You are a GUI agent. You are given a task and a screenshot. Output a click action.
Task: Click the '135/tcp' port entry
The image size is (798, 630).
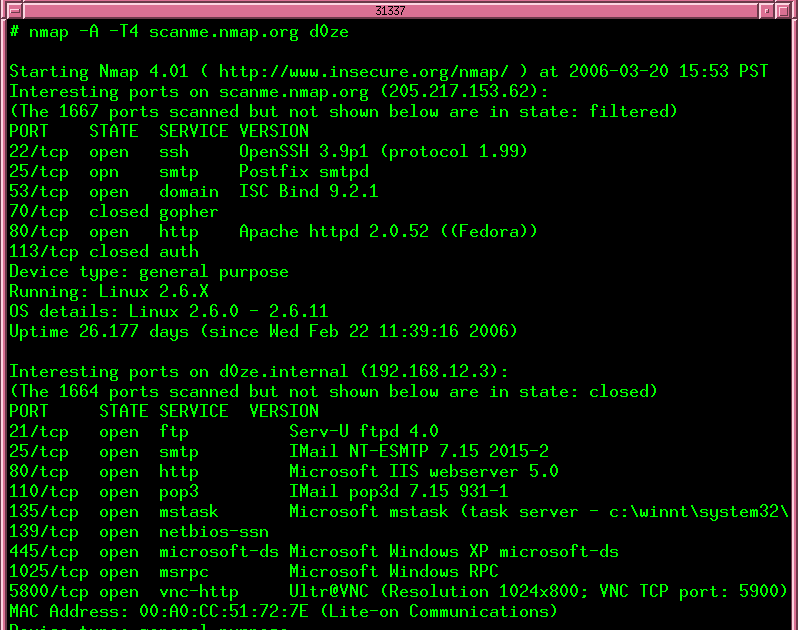point(44,511)
